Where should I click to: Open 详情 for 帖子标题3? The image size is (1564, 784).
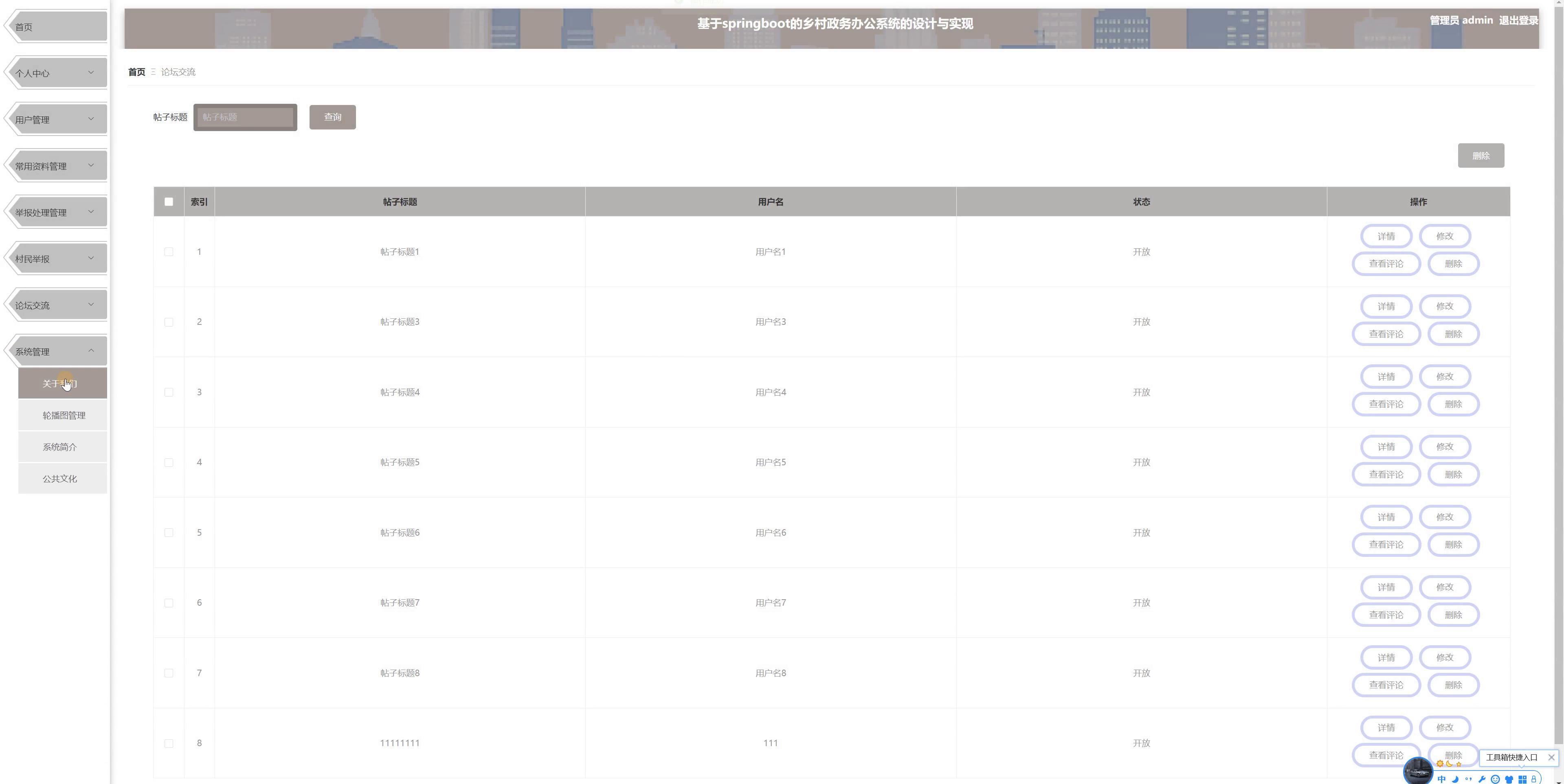[x=1386, y=307]
